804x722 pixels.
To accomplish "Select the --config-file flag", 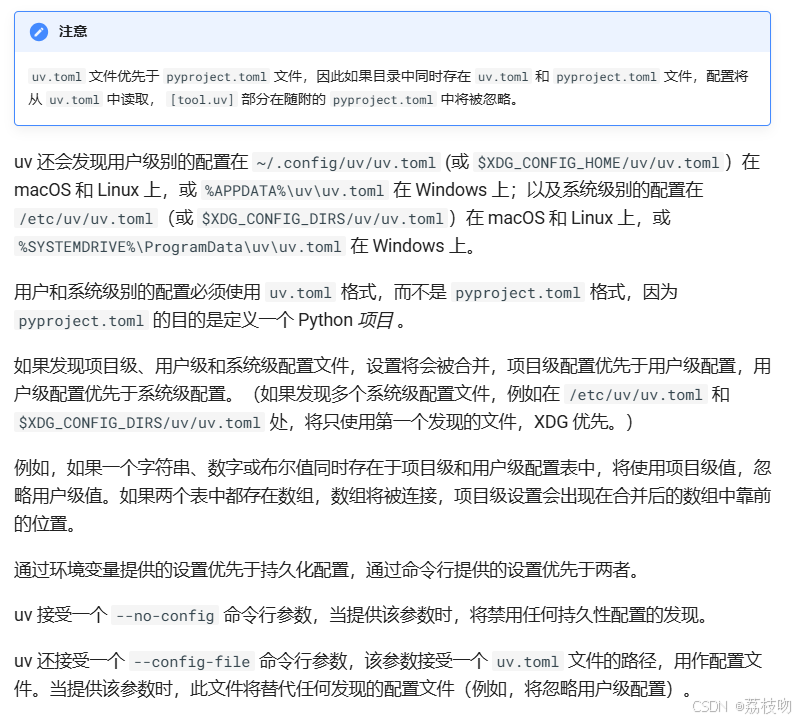I will (x=192, y=661).
